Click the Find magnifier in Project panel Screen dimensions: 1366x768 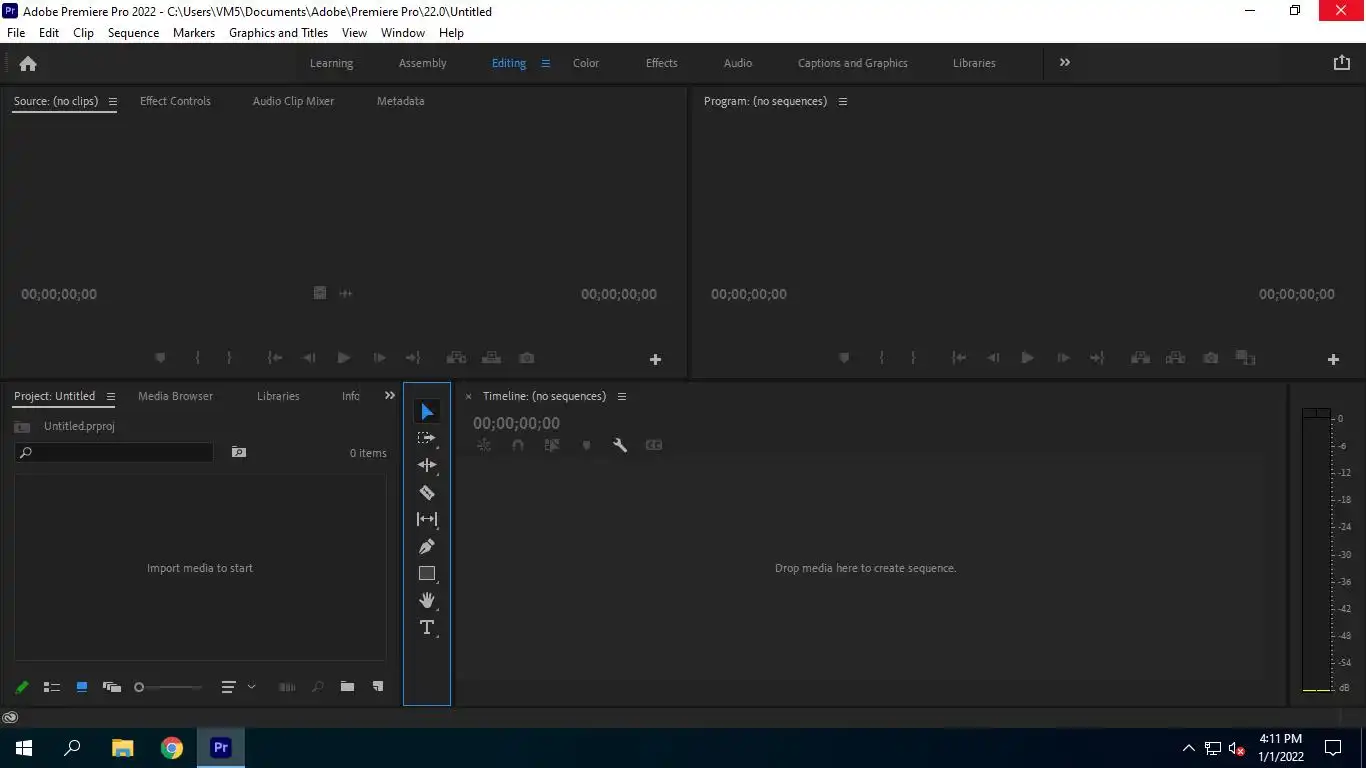point(317,687)
